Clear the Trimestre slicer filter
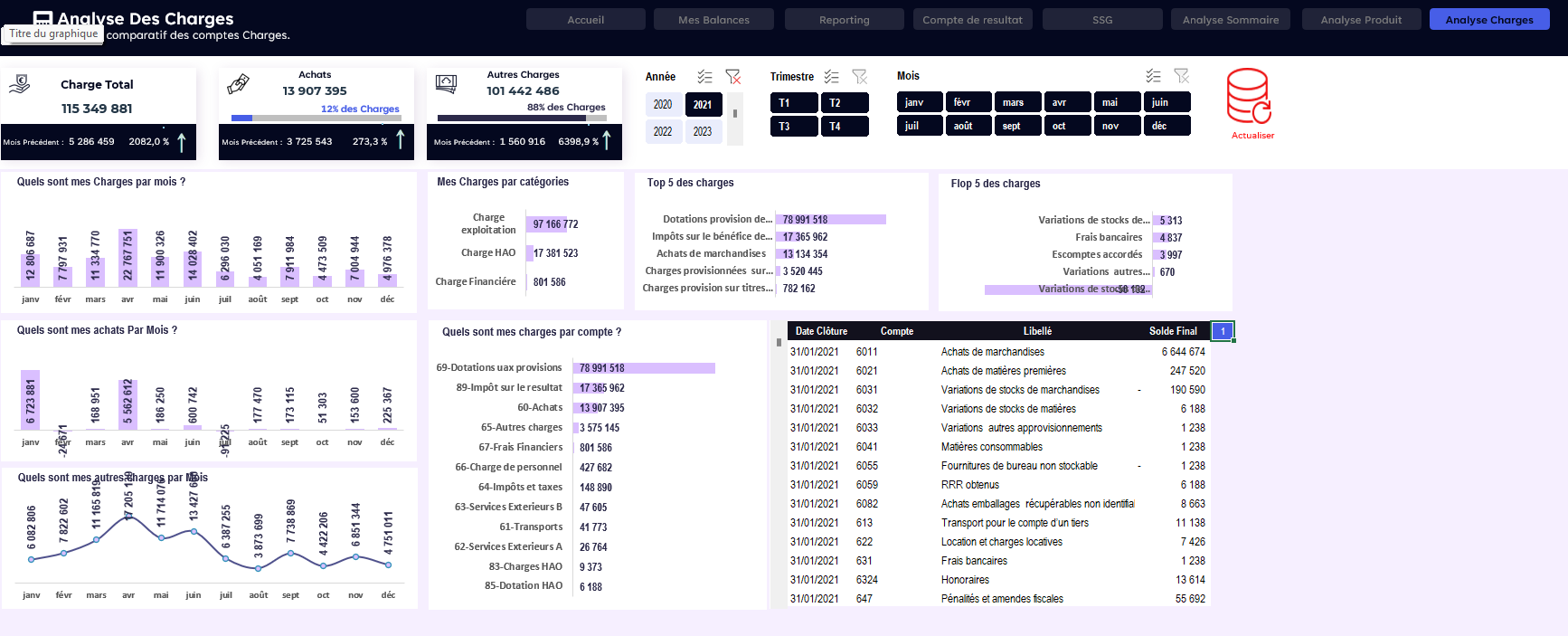Screen dimensions: 1568x636 click(860, 77)
